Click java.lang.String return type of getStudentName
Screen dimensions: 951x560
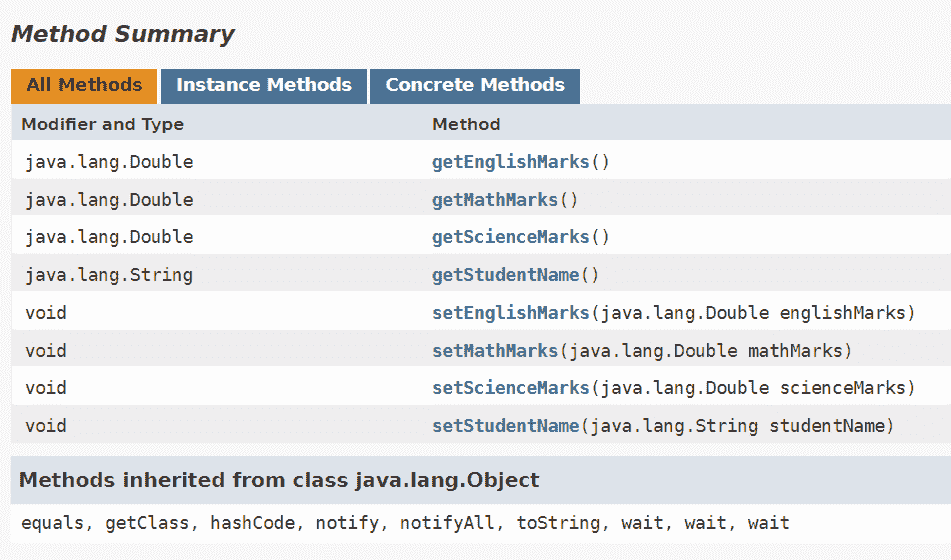tap(109, 275)
